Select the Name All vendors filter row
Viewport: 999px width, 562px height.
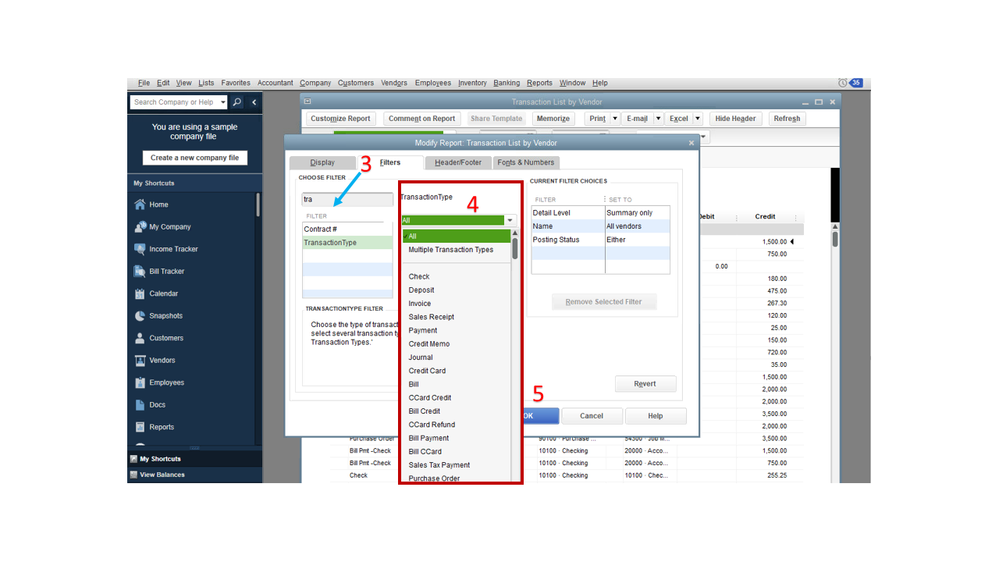coord(601,226)
